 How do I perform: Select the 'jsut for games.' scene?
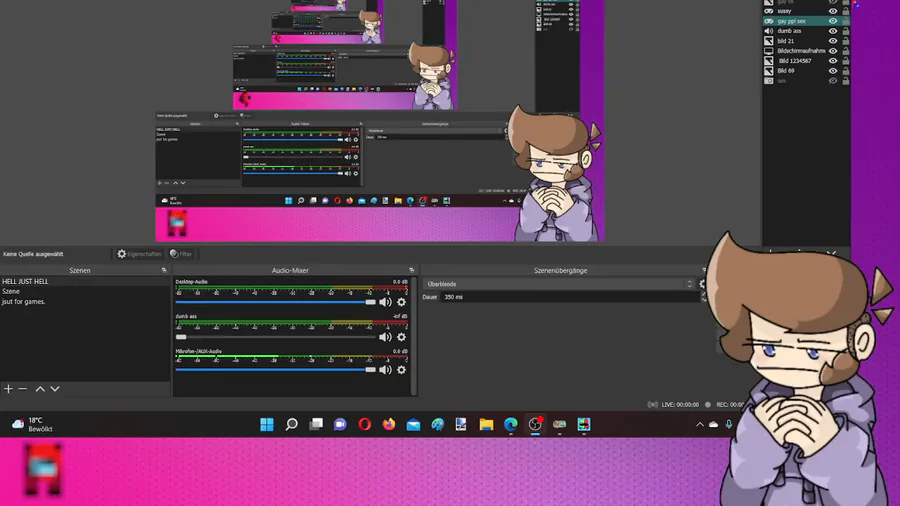pyautogui.click(x=85, y=301)
